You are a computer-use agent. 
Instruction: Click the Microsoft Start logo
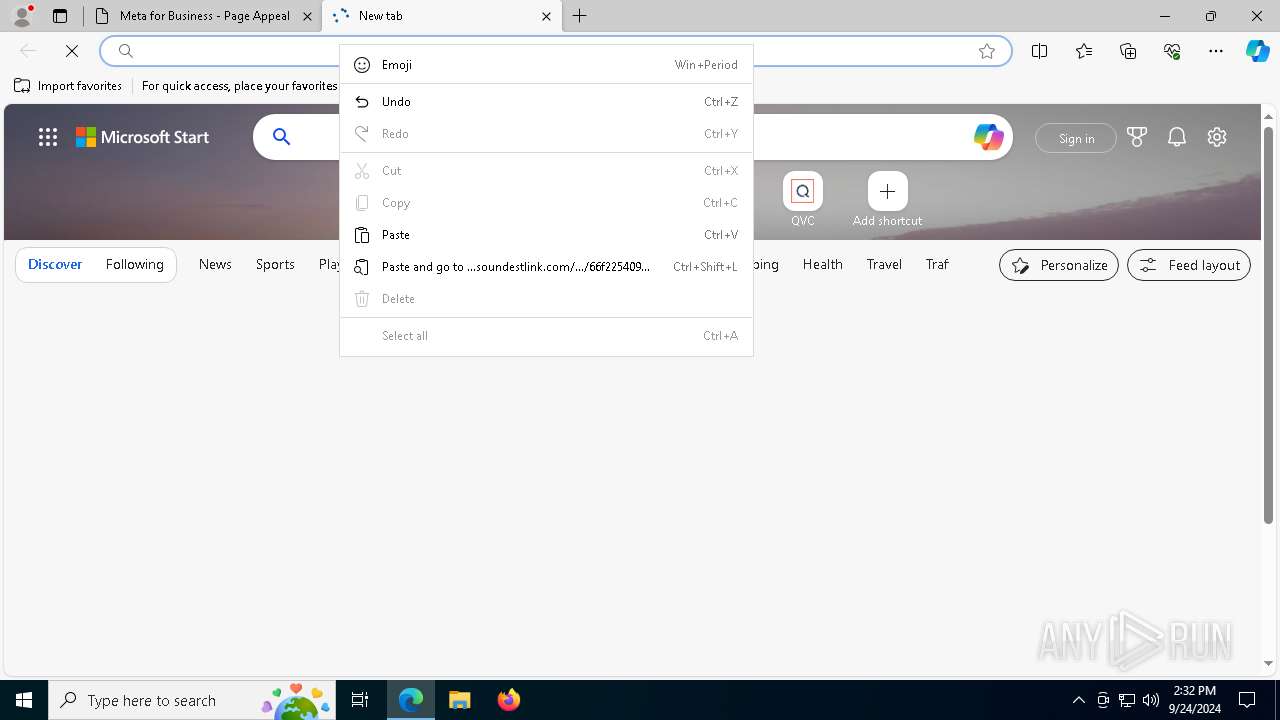(x=143, y=138)
